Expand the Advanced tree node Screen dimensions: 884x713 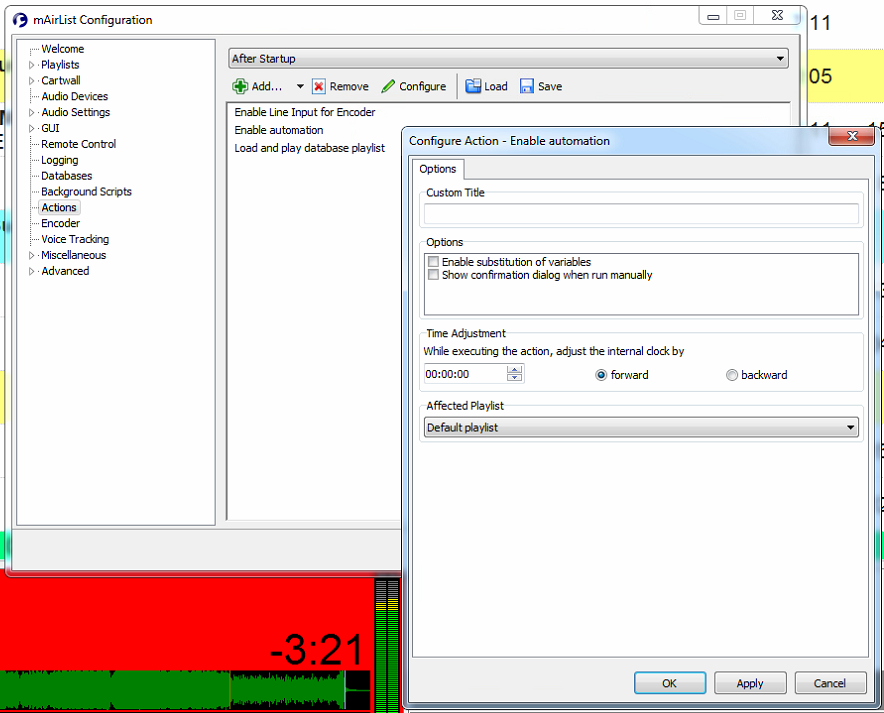click(32, 271)
